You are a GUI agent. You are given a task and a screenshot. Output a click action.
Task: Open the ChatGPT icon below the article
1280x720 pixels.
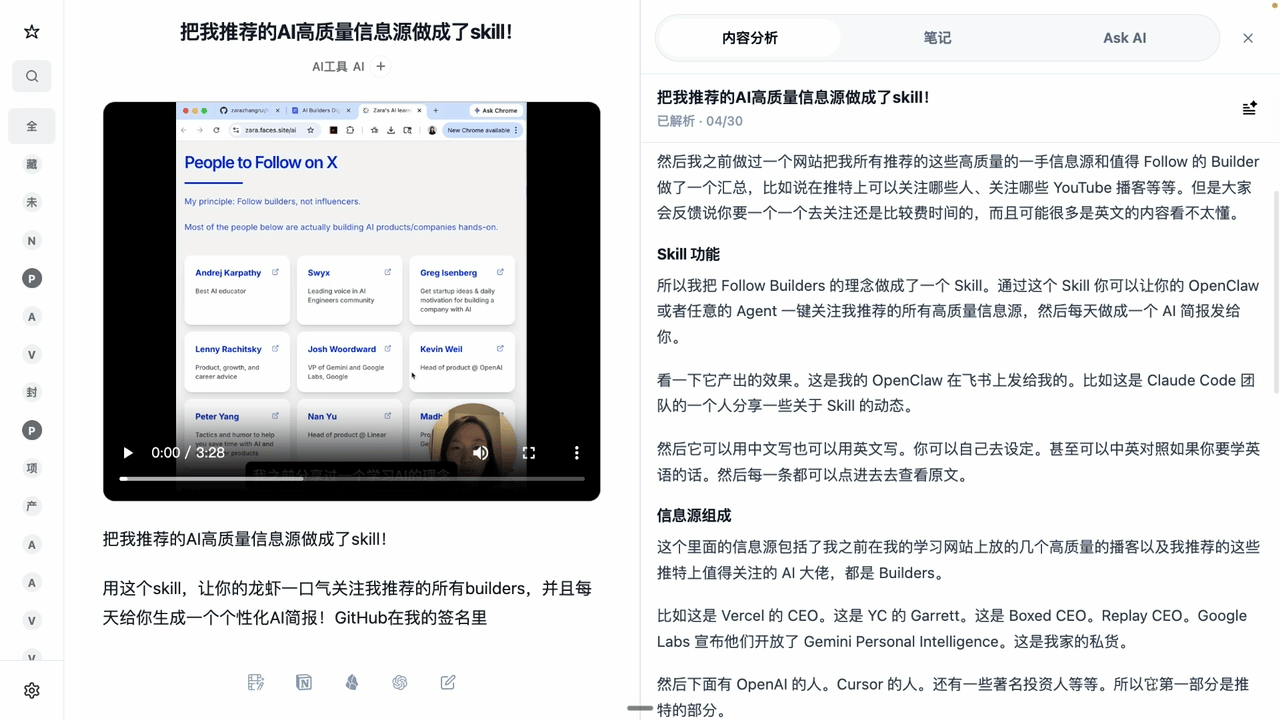point(400,682)
